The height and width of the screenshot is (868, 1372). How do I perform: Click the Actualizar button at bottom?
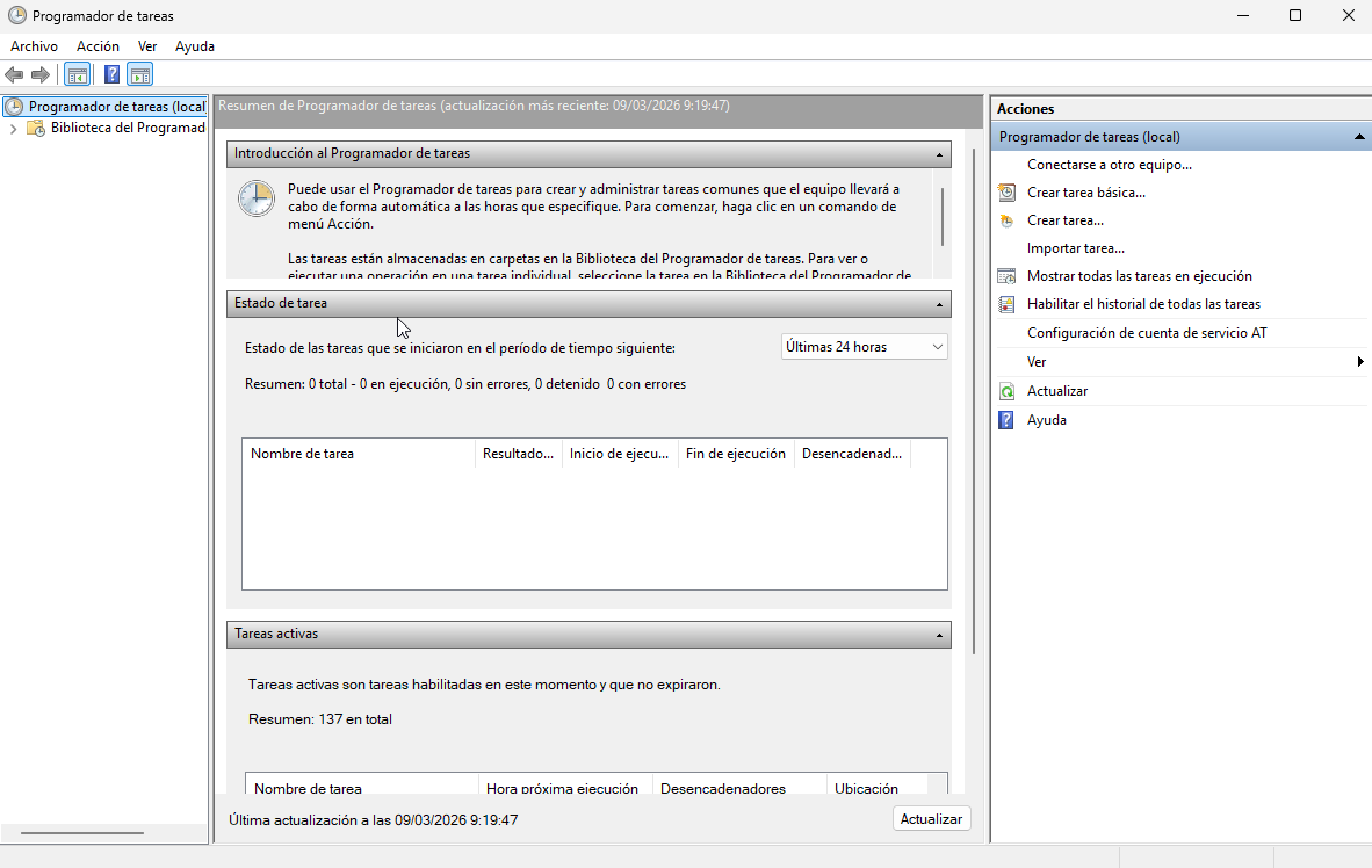(931, 819)
